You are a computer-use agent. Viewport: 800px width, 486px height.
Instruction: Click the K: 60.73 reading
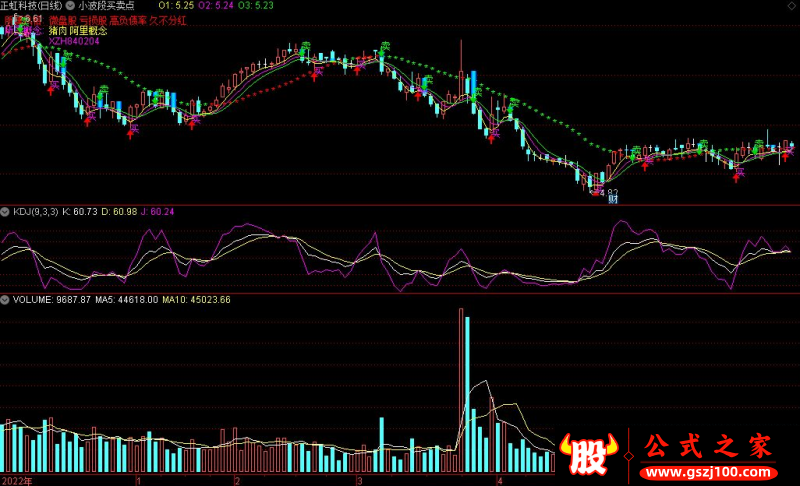80,212
